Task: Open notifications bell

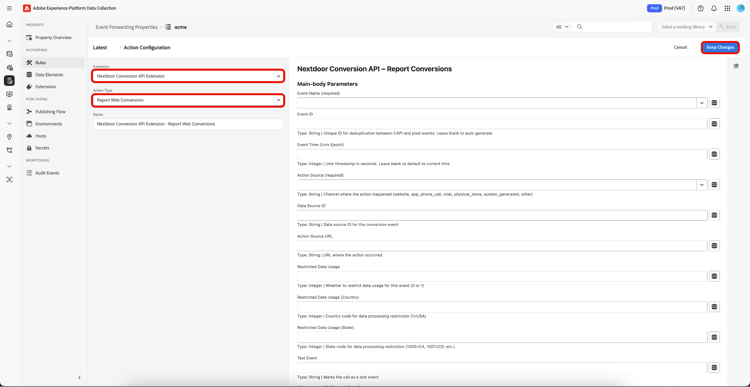Action: pyautogui.click(x=714, y=8)
